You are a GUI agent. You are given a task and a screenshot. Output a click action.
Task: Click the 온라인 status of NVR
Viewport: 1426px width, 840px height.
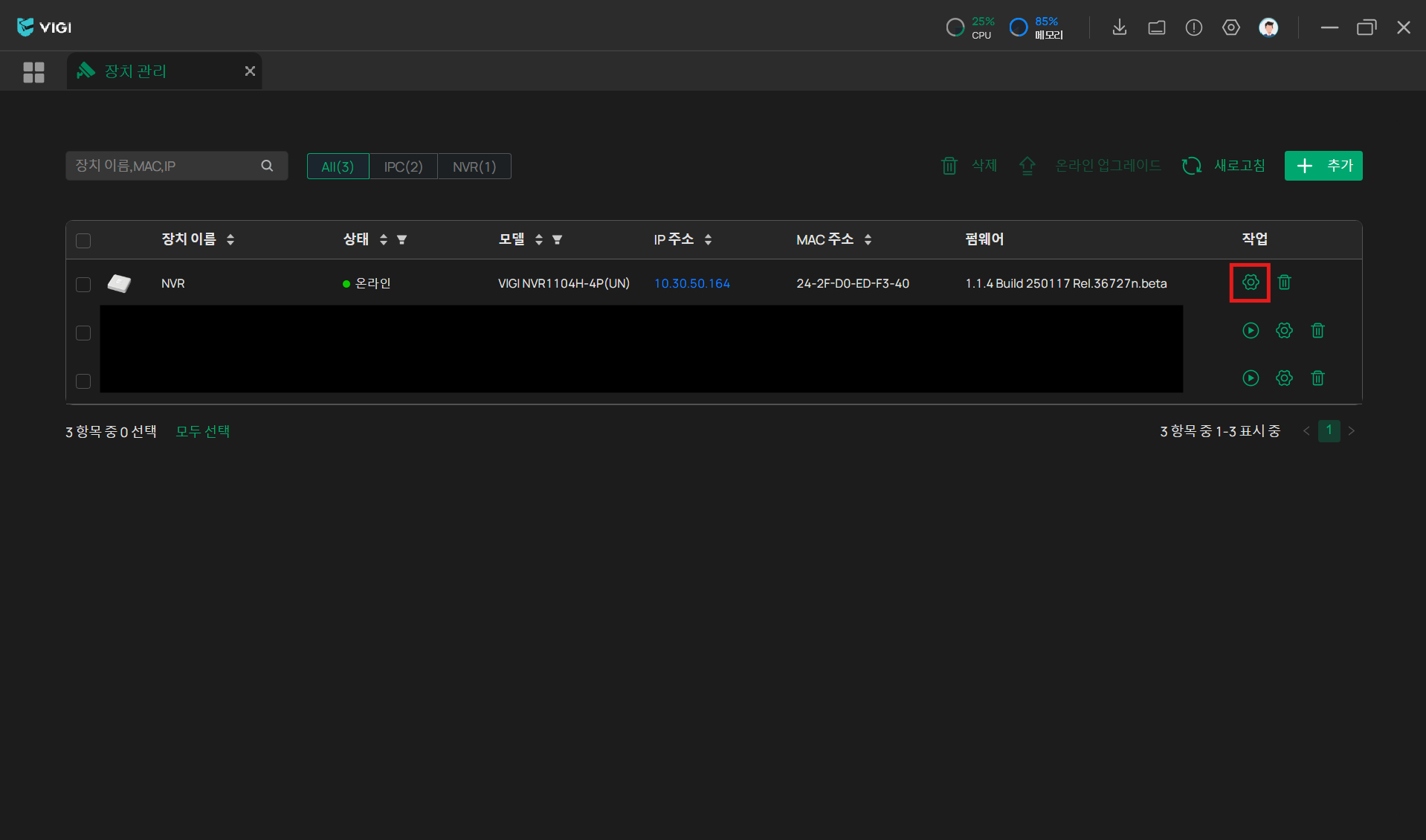tap(367, 283)
